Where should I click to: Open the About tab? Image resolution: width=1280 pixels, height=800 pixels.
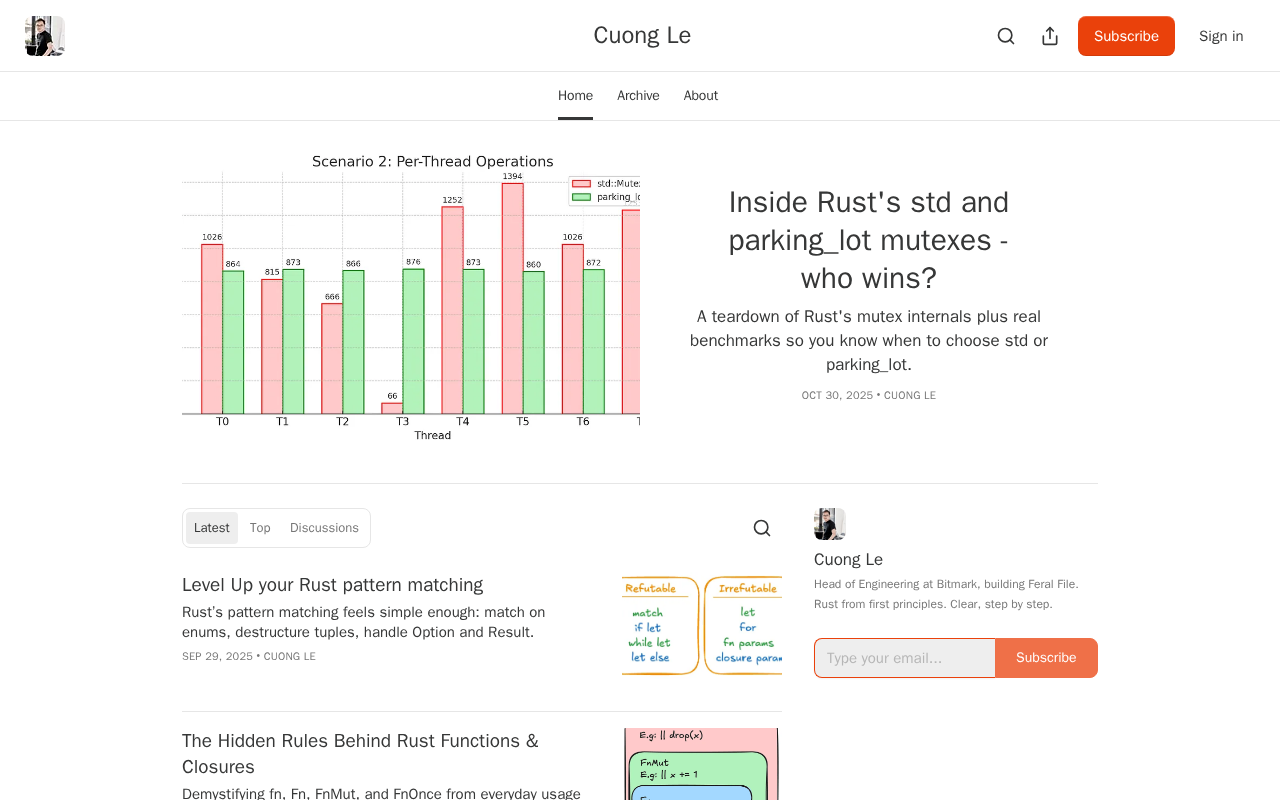click(x=701, y=96)
